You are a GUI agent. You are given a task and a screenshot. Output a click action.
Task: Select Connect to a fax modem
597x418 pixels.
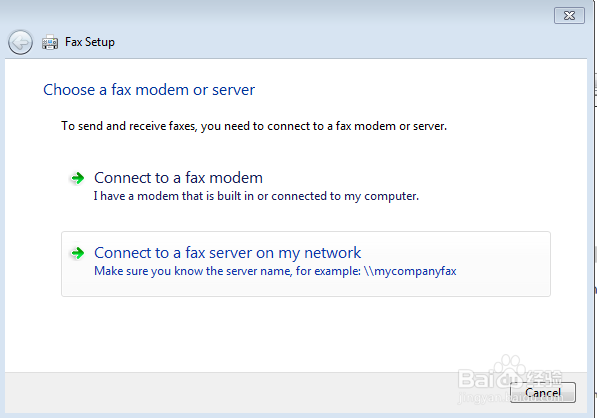click(x=178, y=178)
